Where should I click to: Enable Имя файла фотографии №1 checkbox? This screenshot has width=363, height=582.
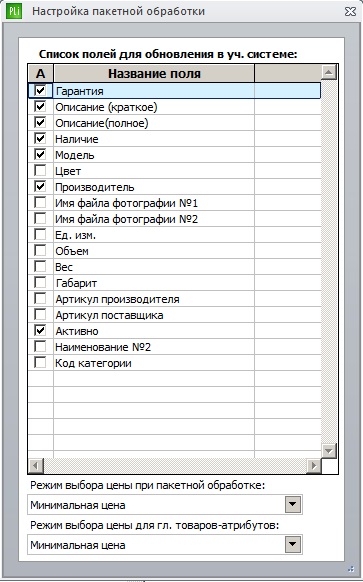[x=40, y=202]
